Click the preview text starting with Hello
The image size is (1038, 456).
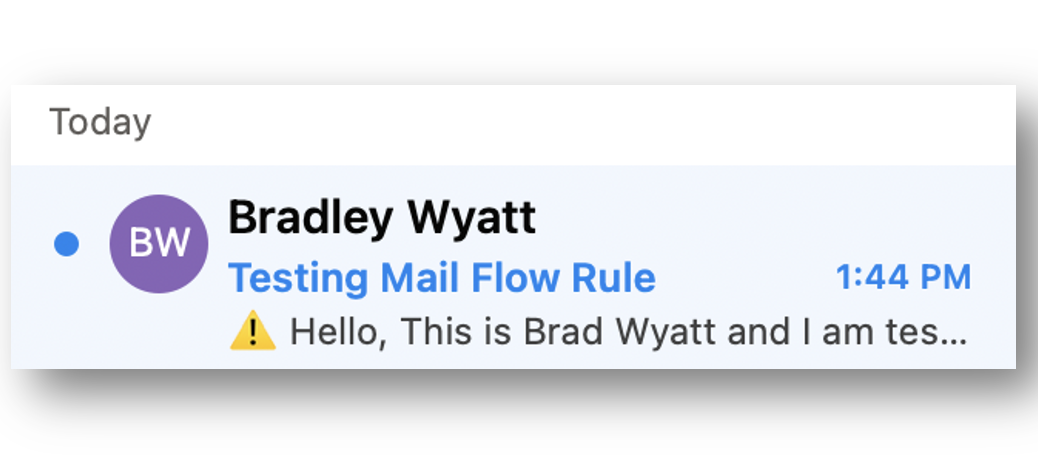tap(629, 332)
